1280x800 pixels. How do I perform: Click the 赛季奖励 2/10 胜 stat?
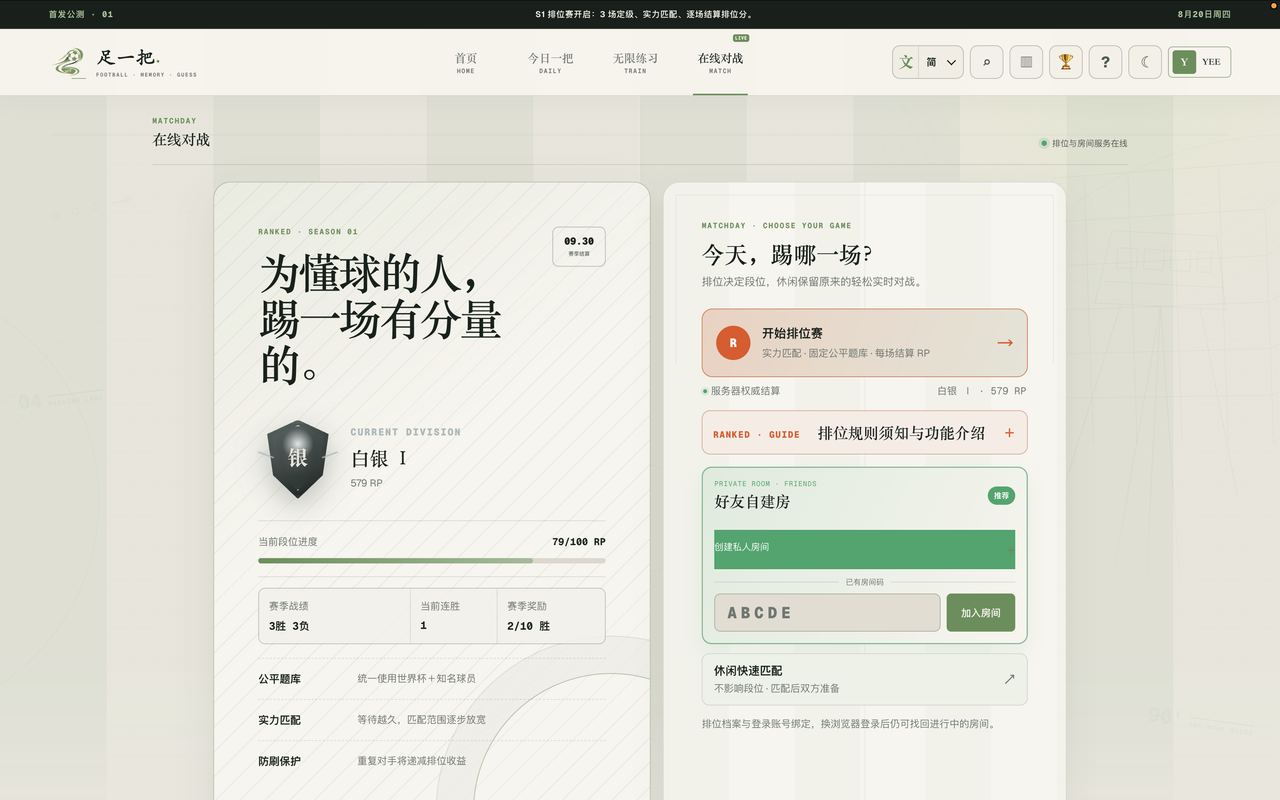coord(550,616)
